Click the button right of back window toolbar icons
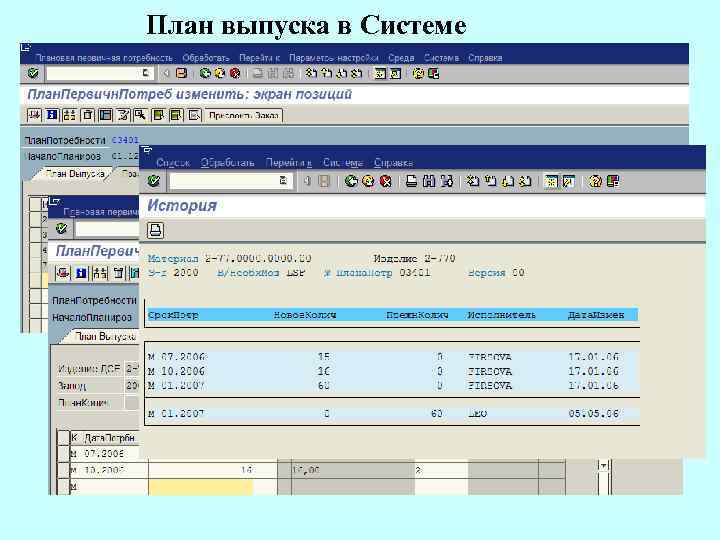Viewport: 720px width, 540px height. coord(244,115)
